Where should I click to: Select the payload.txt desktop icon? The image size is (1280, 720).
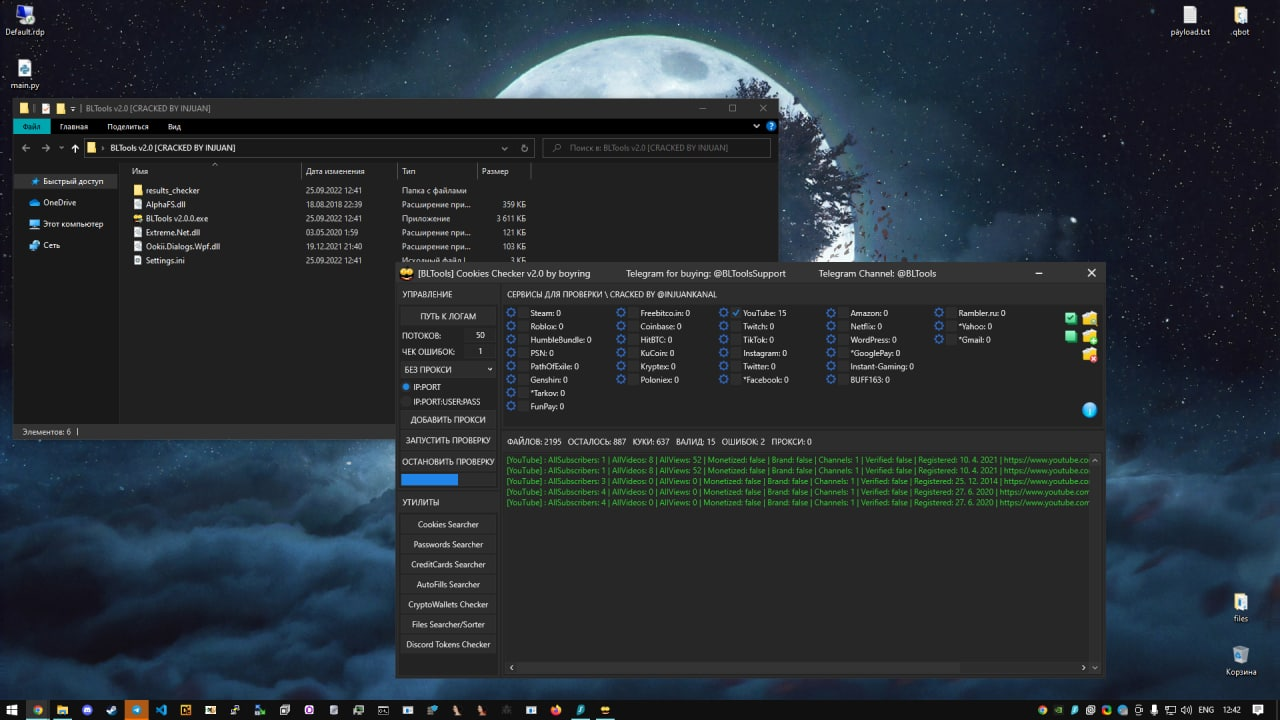[x=1190, y=20]
